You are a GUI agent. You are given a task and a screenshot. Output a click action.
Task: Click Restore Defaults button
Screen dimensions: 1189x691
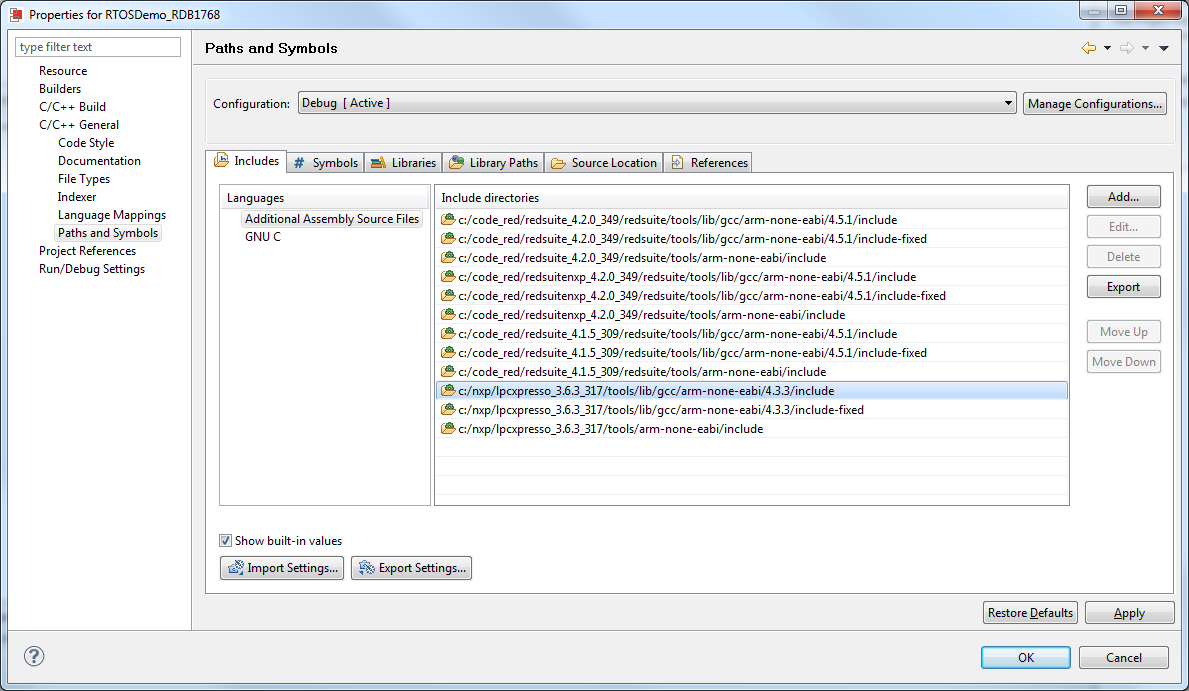point(1031,613)
